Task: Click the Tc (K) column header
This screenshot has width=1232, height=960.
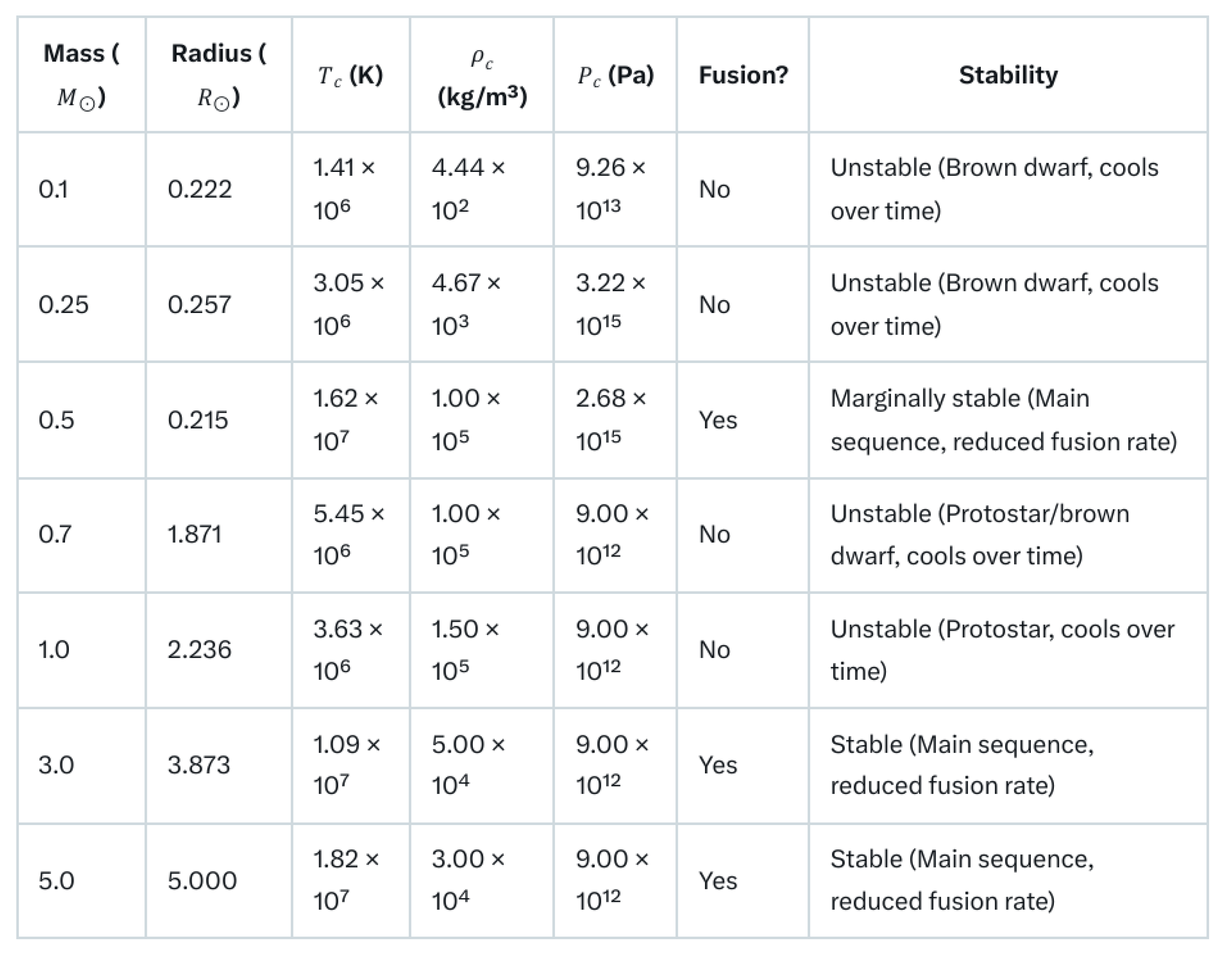Action: 350,75
